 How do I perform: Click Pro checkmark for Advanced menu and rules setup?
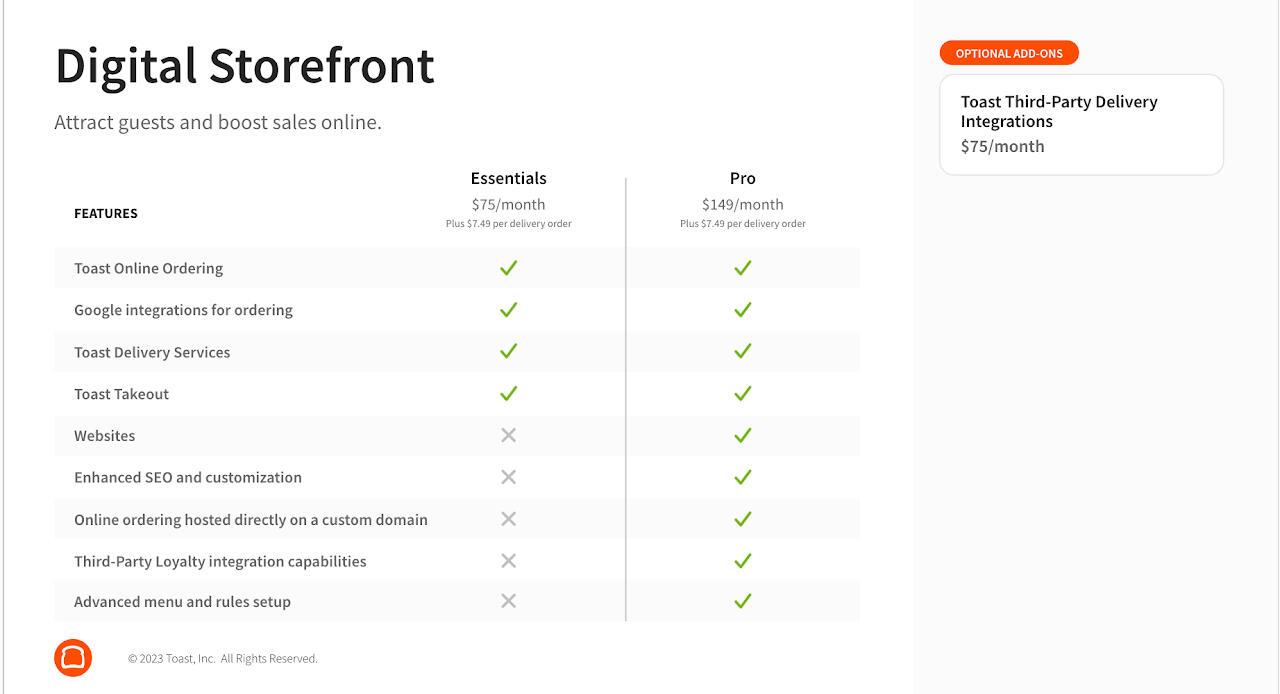coord(742,601)
